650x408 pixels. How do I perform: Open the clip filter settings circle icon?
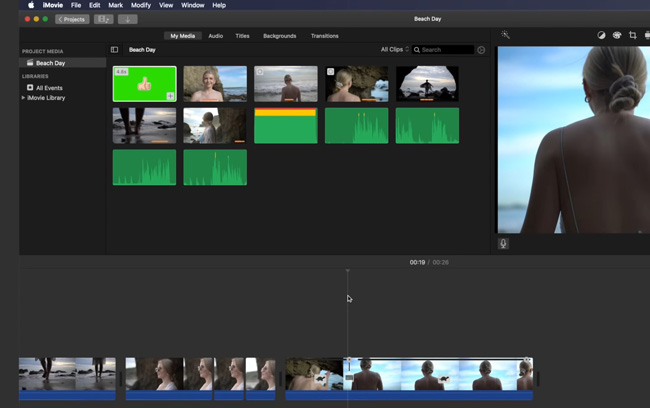pos(481,50)
